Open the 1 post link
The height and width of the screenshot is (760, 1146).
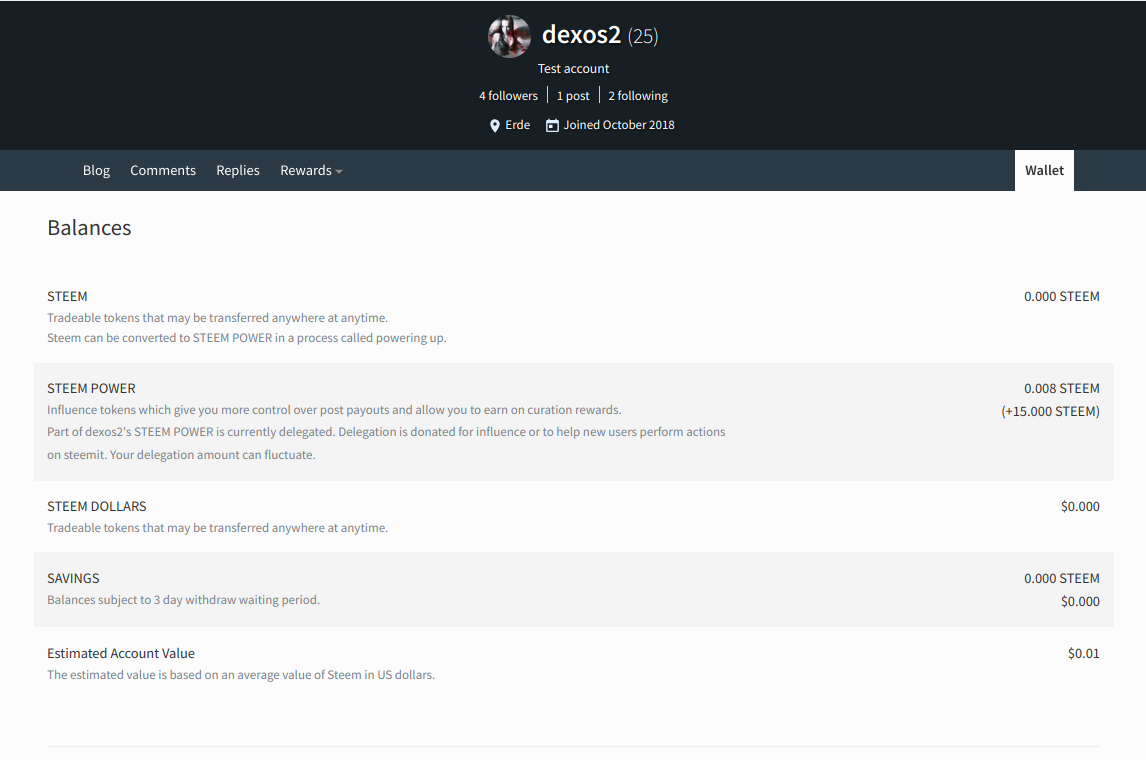click(x=573, y=96)
